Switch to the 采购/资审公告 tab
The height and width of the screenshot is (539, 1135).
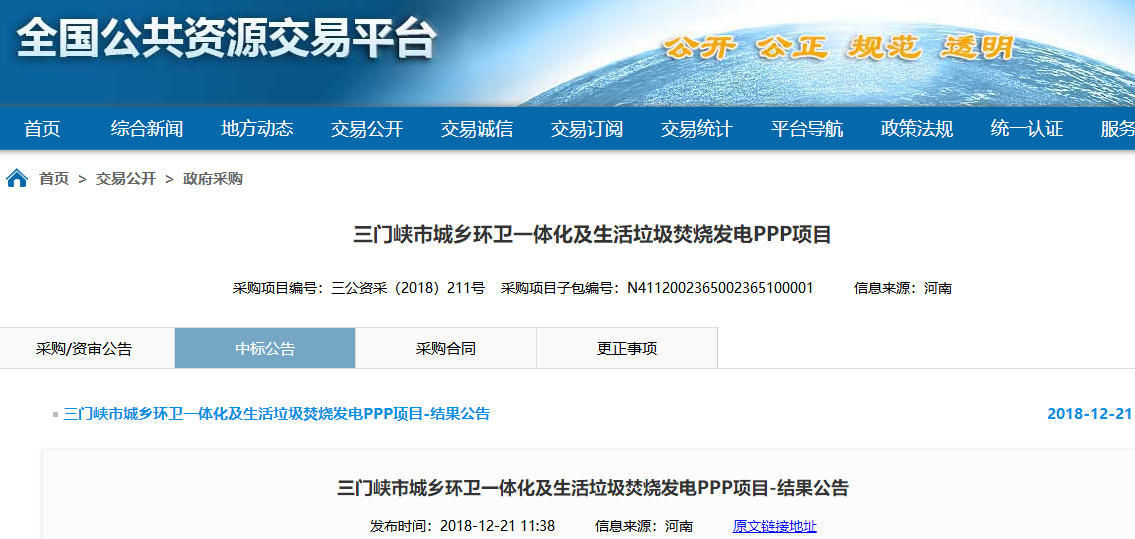[84, 349]
